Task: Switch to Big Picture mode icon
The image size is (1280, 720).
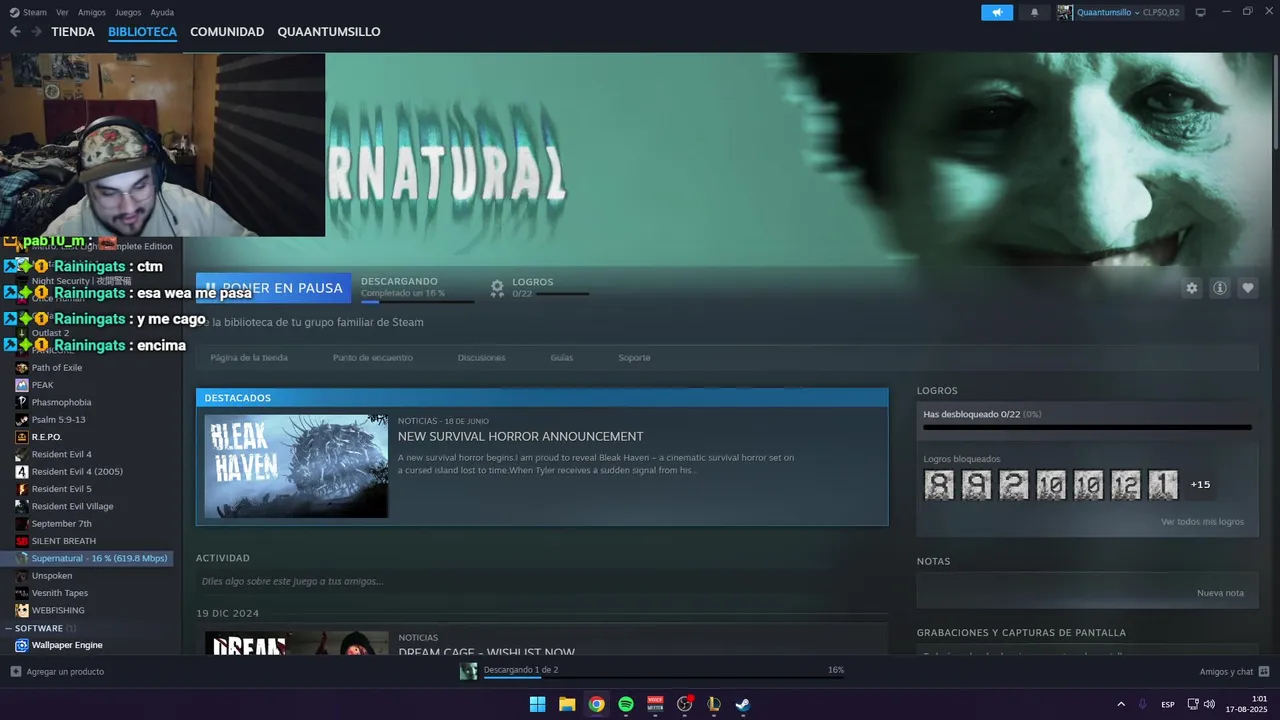Action: point(1201,12)
